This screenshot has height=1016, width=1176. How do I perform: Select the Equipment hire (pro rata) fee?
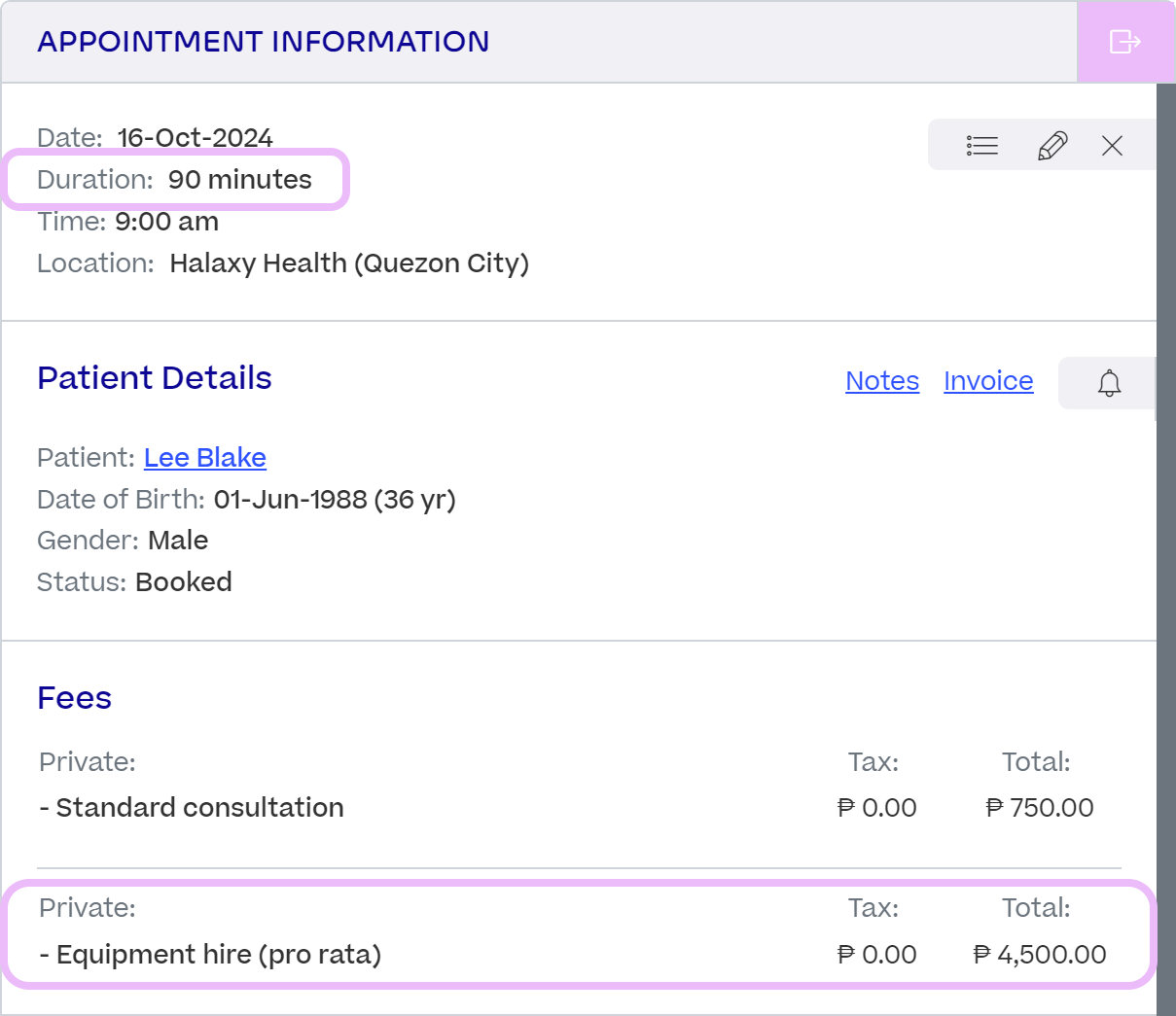(x=210, y=955)
